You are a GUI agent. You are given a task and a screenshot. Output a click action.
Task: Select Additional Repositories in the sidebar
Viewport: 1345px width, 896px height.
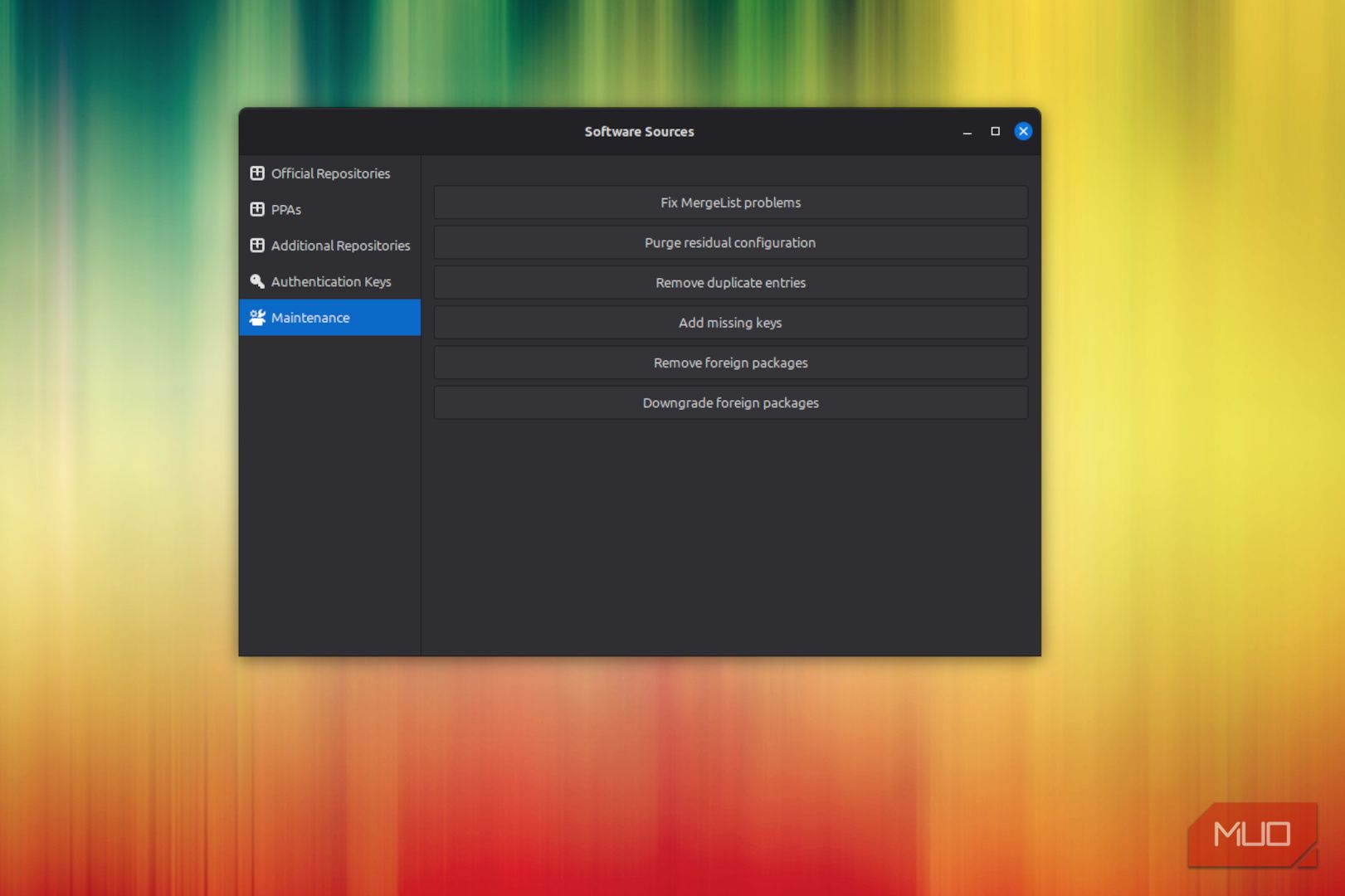[330, 246]
